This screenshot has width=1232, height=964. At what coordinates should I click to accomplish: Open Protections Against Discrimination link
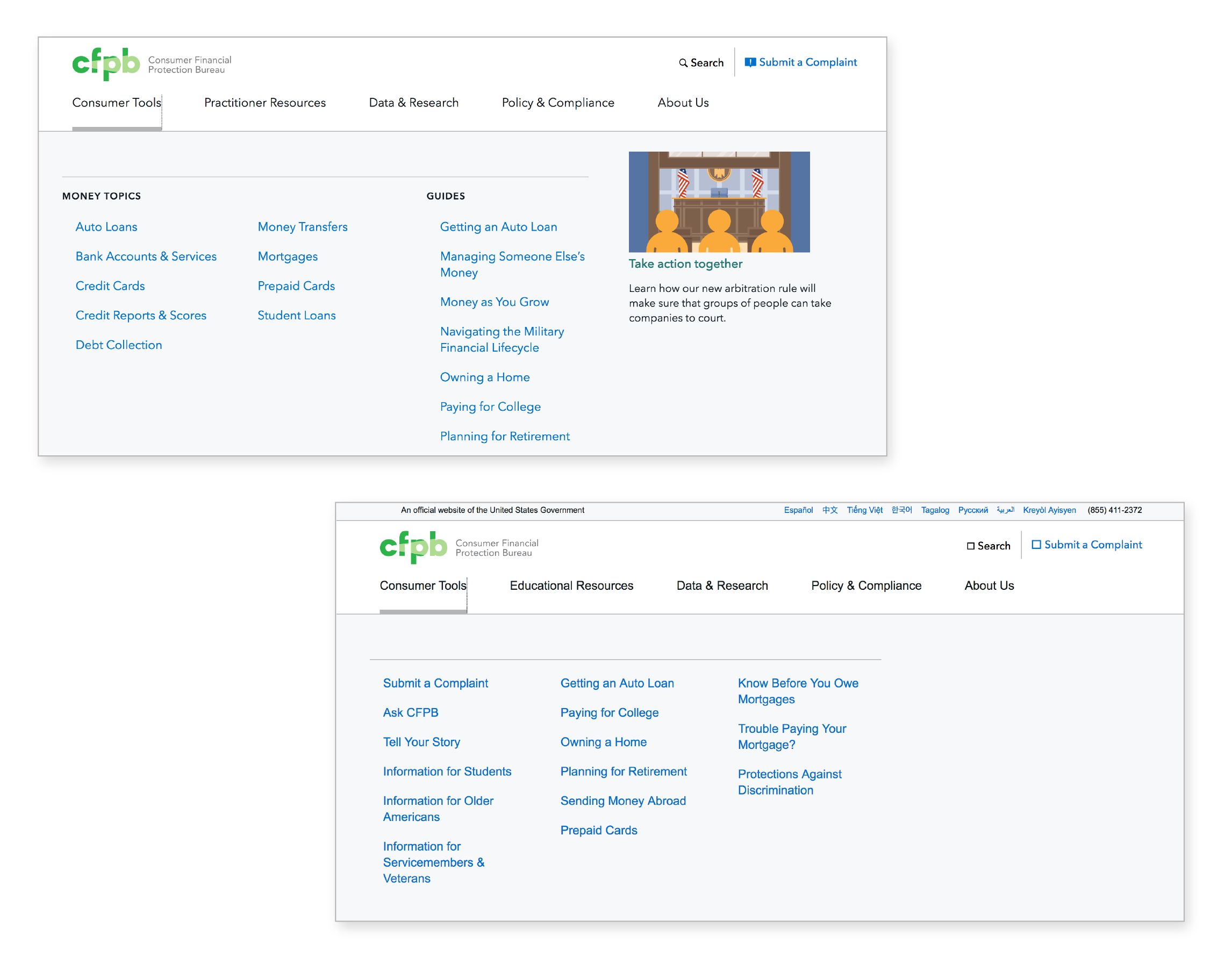pyautogui.click(x=789, y=782)
